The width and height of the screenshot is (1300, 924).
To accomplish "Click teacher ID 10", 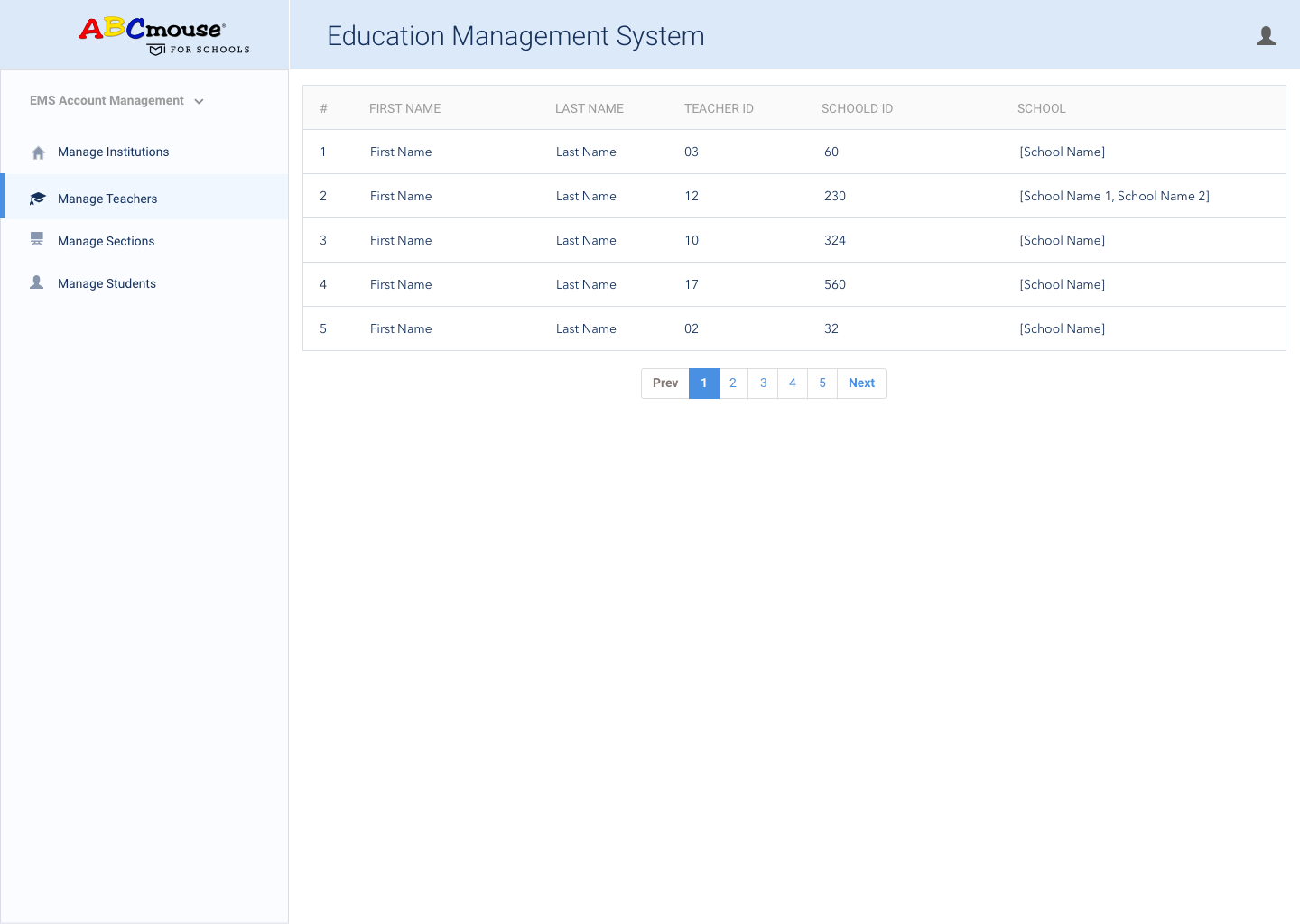I will click(x=692, y=240).
